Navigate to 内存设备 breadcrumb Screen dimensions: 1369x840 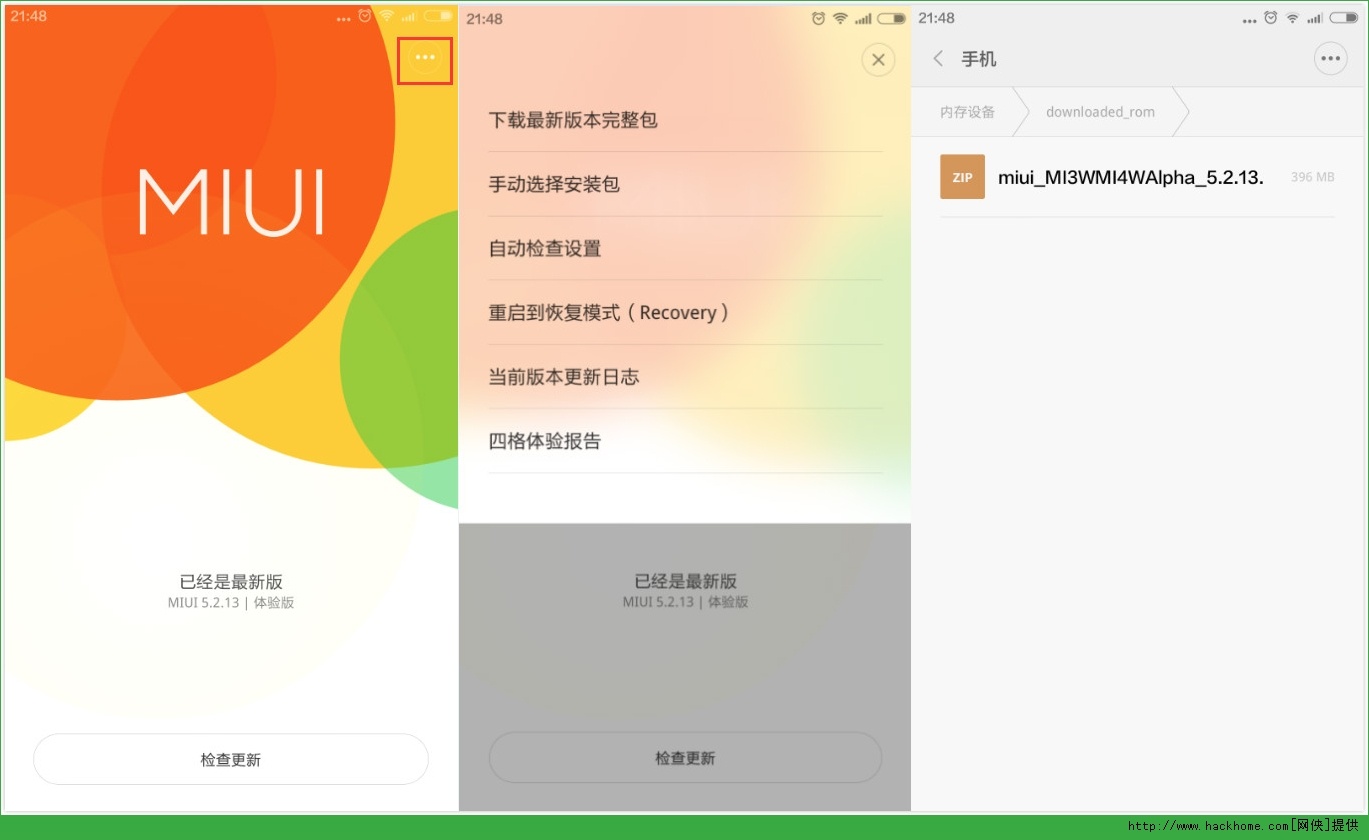pyautogui.click(x=967, y=112)
